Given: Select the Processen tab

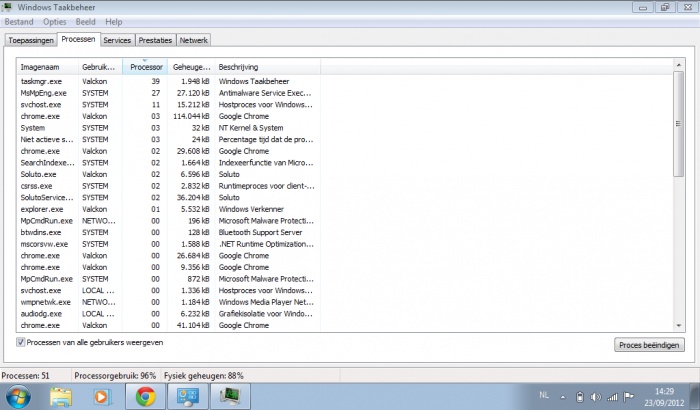Looking at the screenshot, I should (x=78, y=39).
